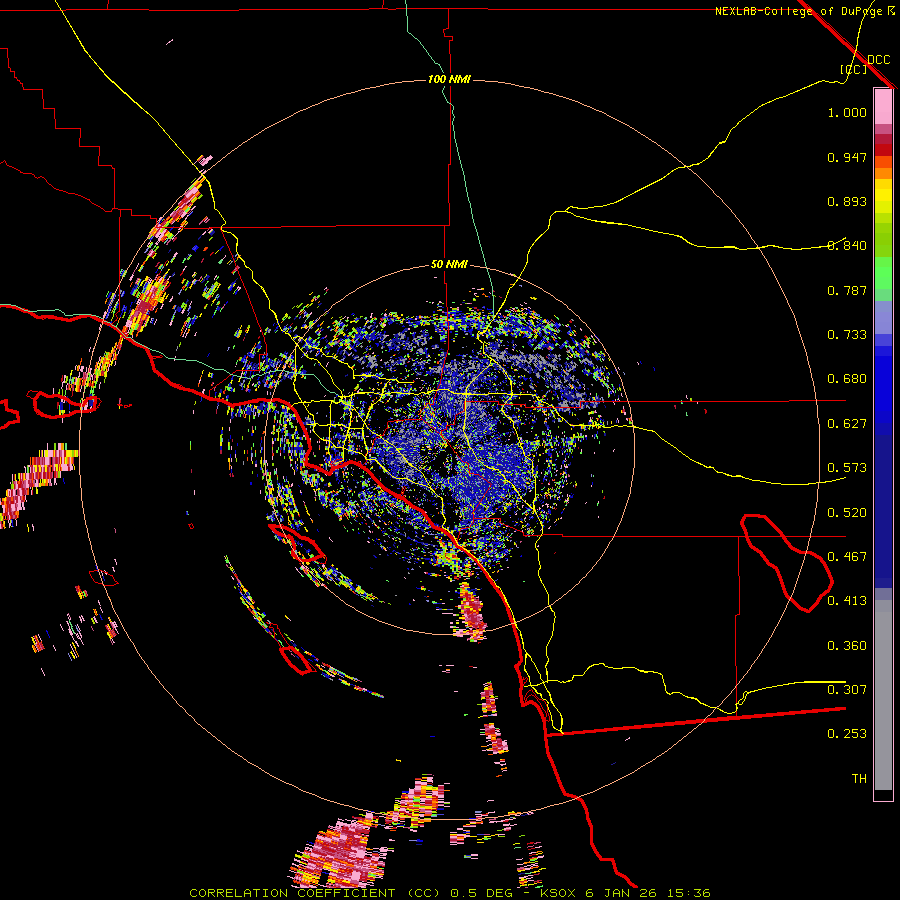
Task: Select the 0.787 scale value
Action: (847, 290)
